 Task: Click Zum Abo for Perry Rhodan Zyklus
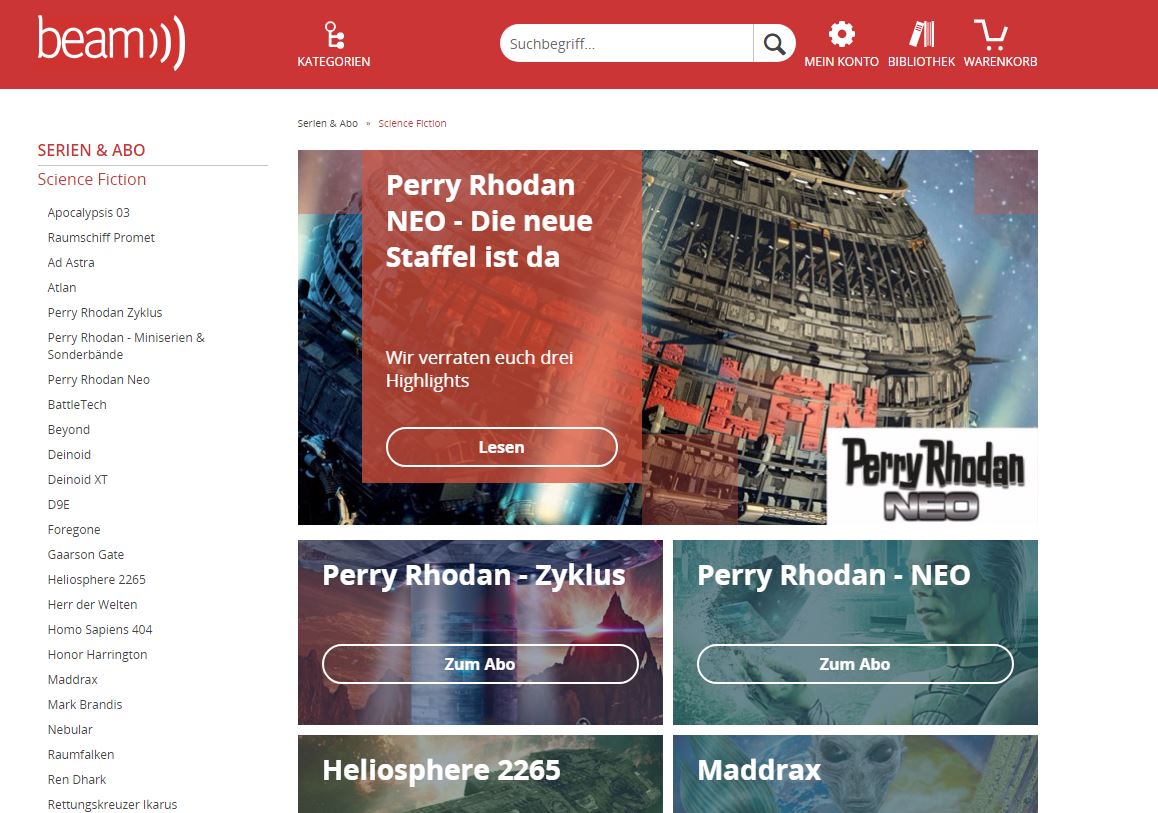click(480, 664)
